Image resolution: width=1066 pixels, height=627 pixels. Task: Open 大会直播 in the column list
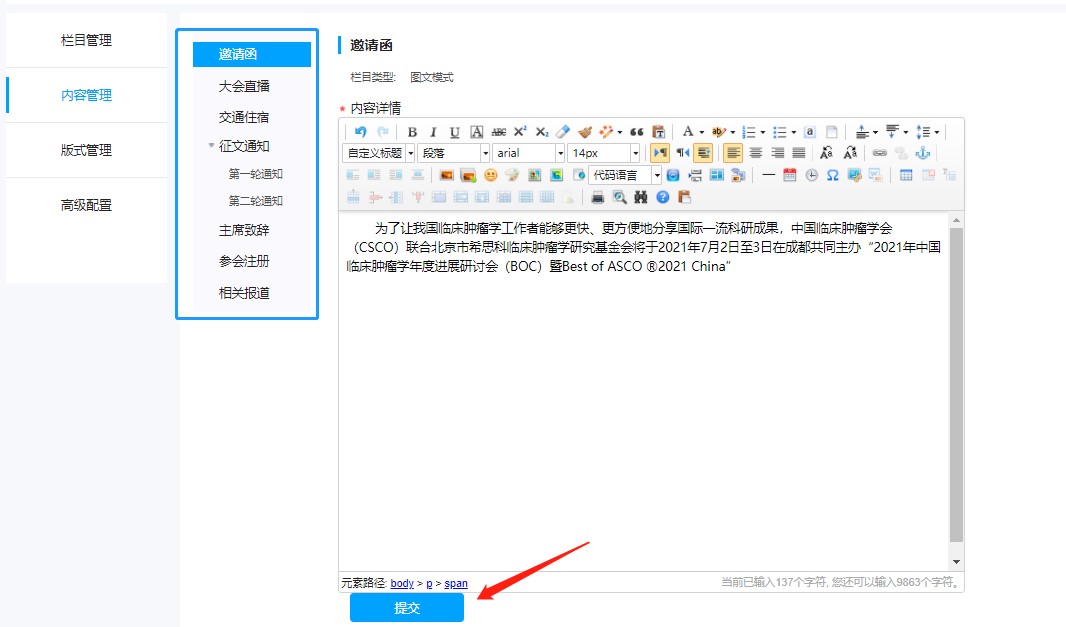pos(244,86)
